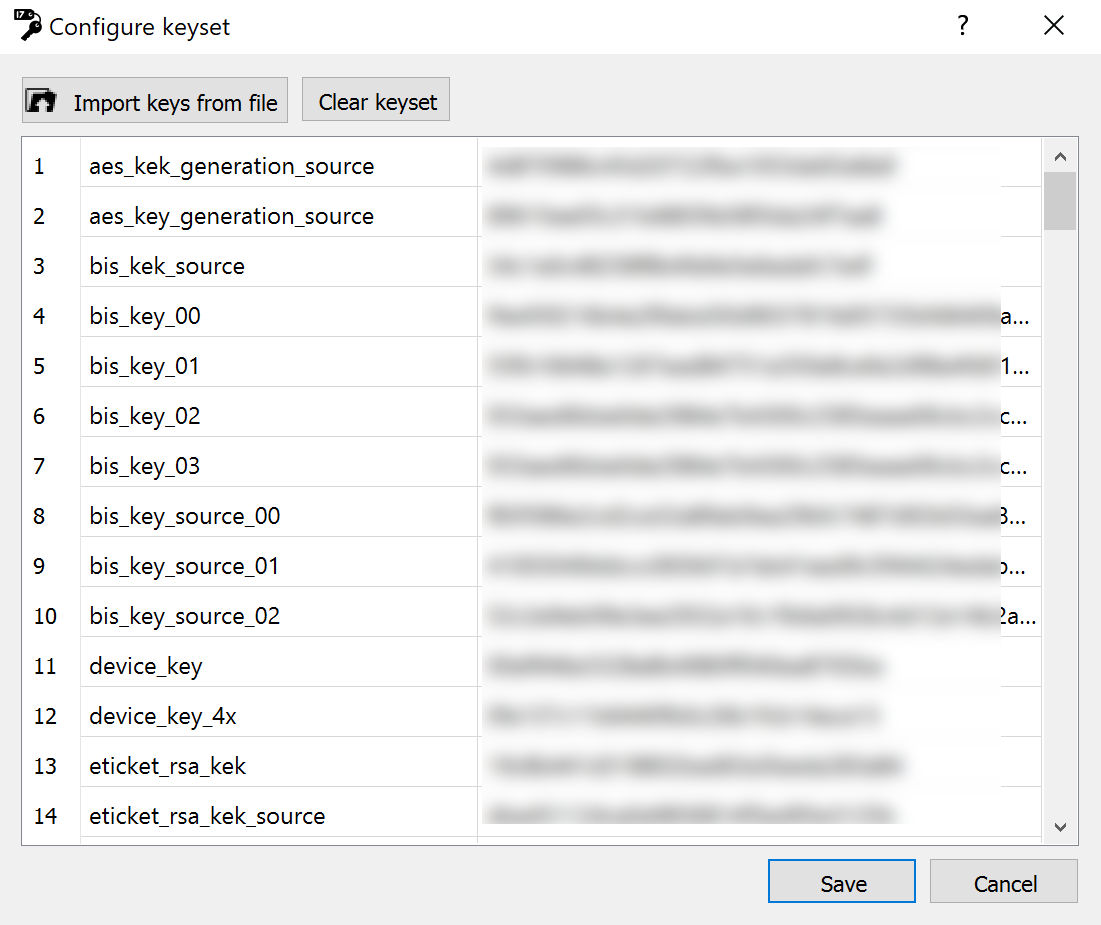
Task: Edit the device_key value cell
Action: click(740, 666)
